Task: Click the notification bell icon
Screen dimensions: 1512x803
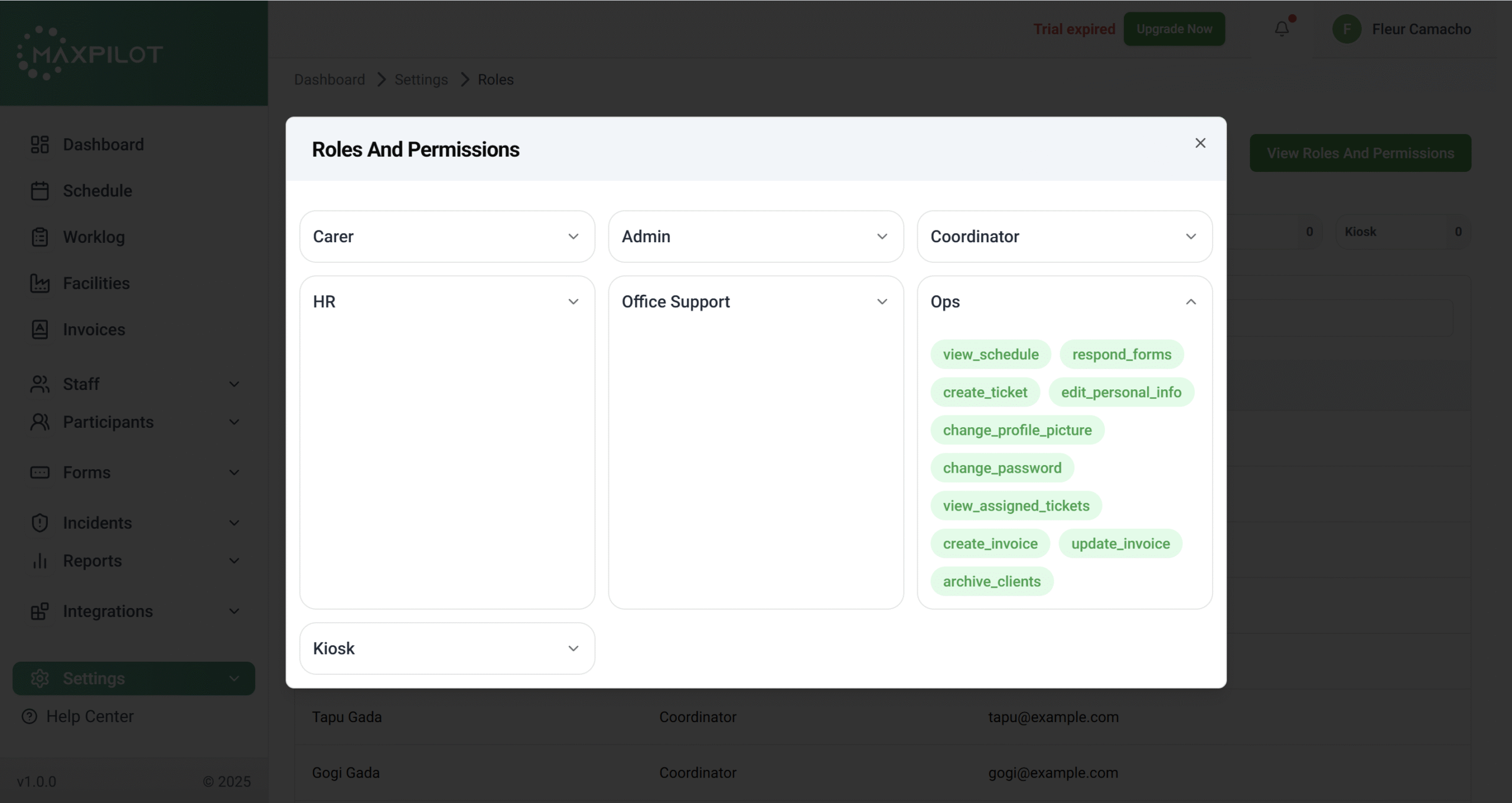Action: click(1281, 28)
